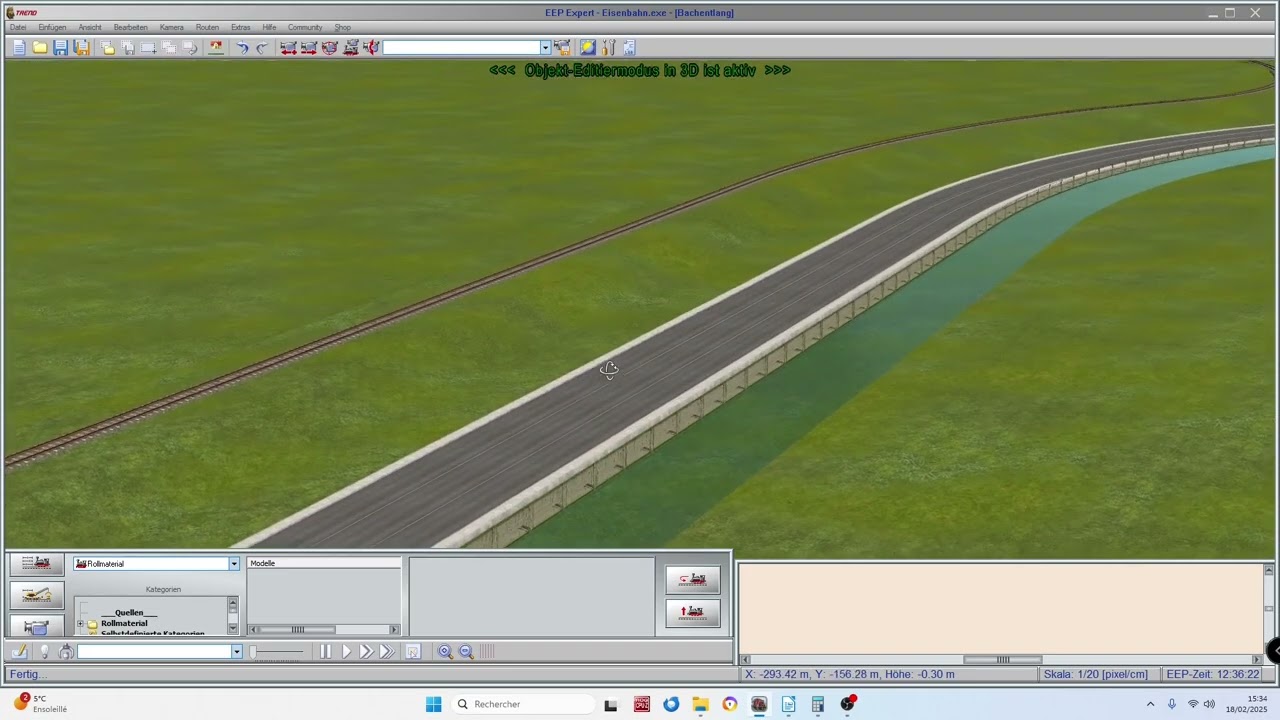The image size is (1280, 720).
Task: Click the locomotive-with-floppy icon after the dropdown
Action: click(562, 47)
